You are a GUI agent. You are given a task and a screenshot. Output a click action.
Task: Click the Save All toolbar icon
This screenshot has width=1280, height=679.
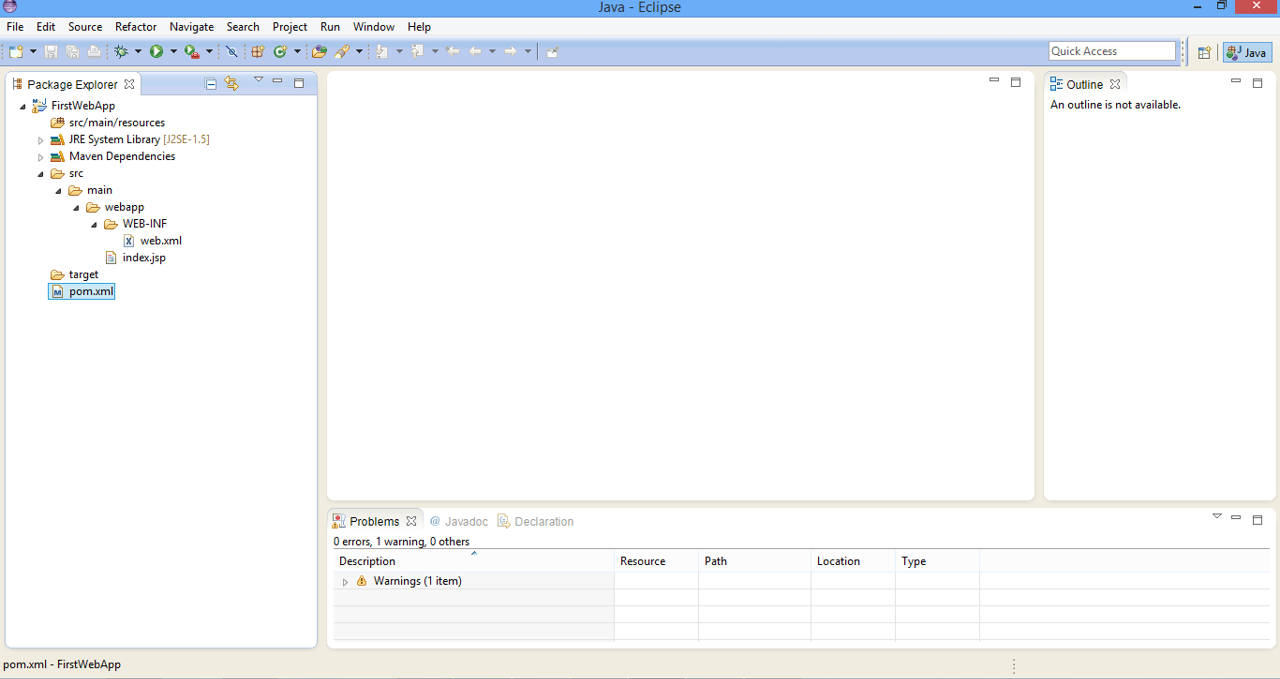coord(73,51)
